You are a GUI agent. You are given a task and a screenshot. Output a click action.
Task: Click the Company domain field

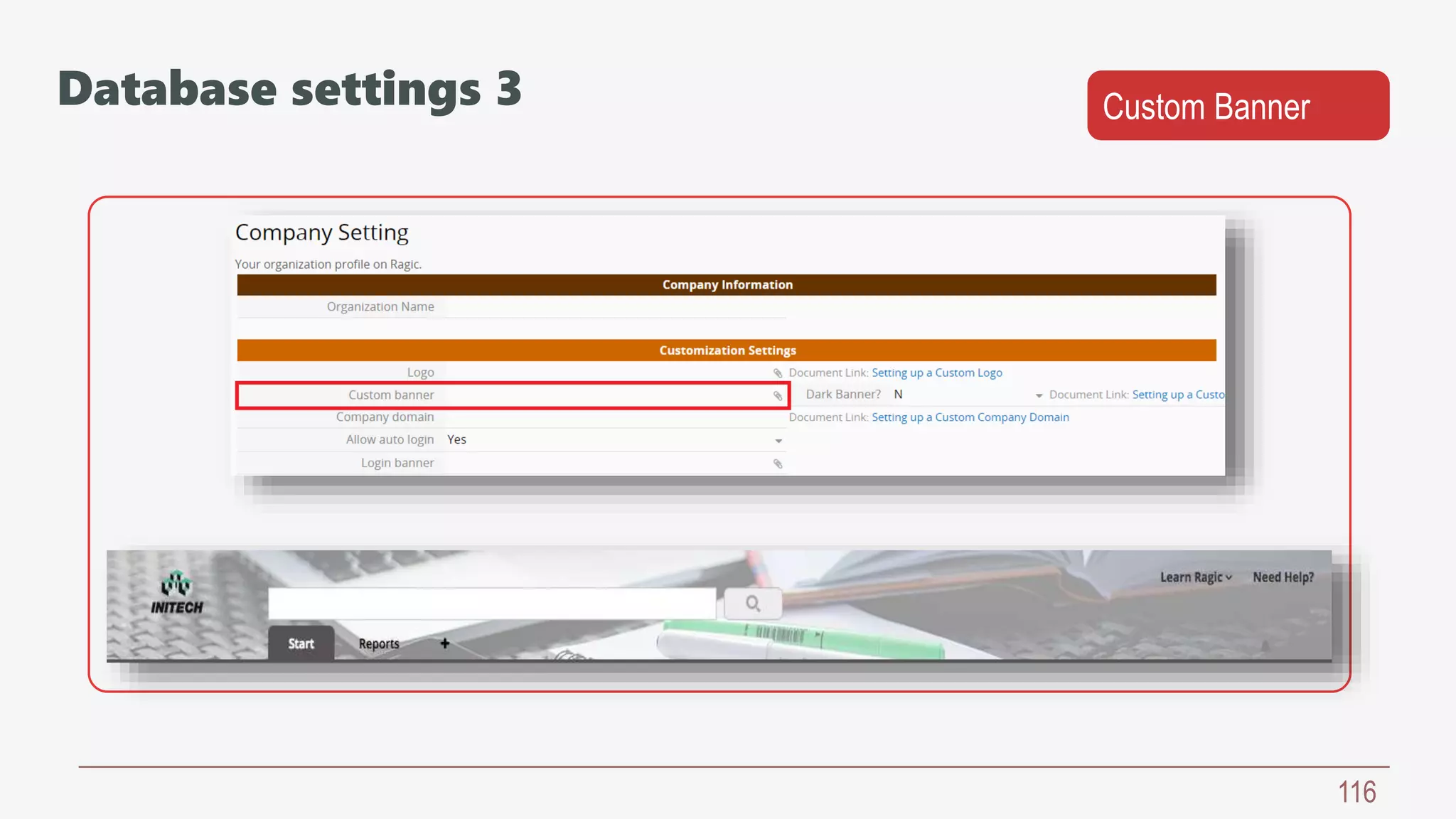pyautogui.click(x=616, y=417)
